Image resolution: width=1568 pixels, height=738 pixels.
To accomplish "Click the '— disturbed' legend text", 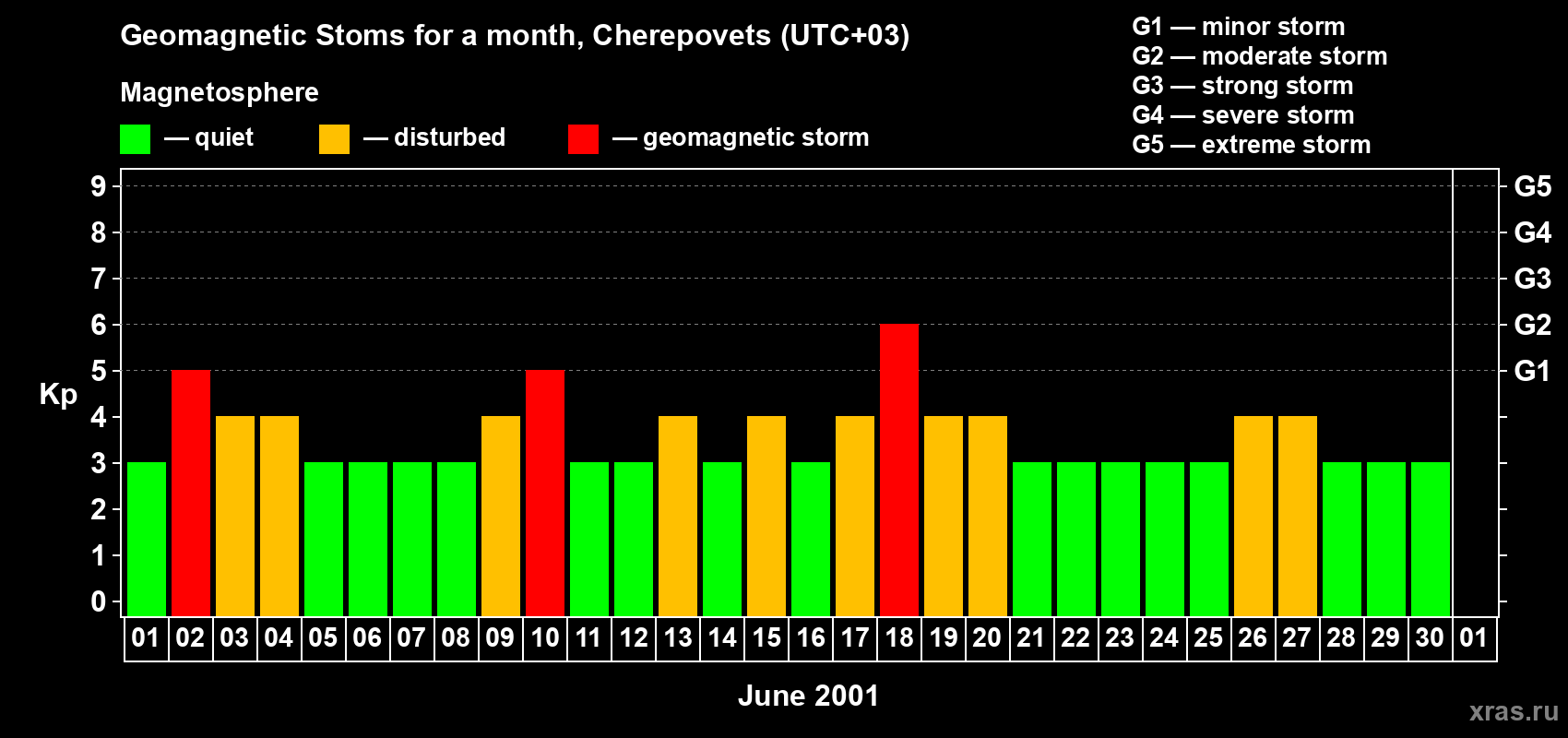I will [x=434, y=137].
